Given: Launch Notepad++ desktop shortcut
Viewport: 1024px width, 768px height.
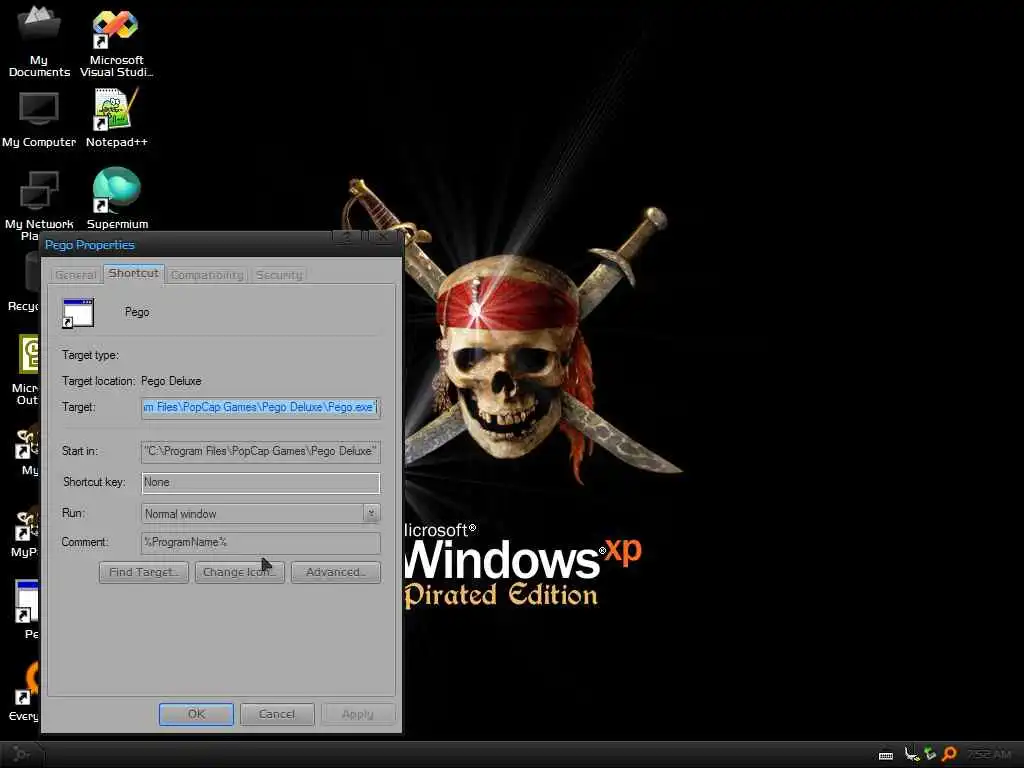Looking at the screenshot, I should [x=116, y=119].
